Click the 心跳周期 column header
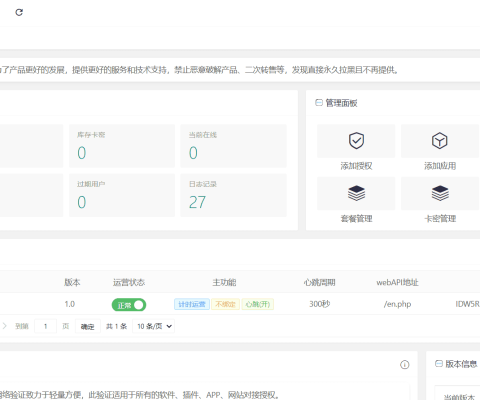The image size is (480, 400). click(319, 282)
